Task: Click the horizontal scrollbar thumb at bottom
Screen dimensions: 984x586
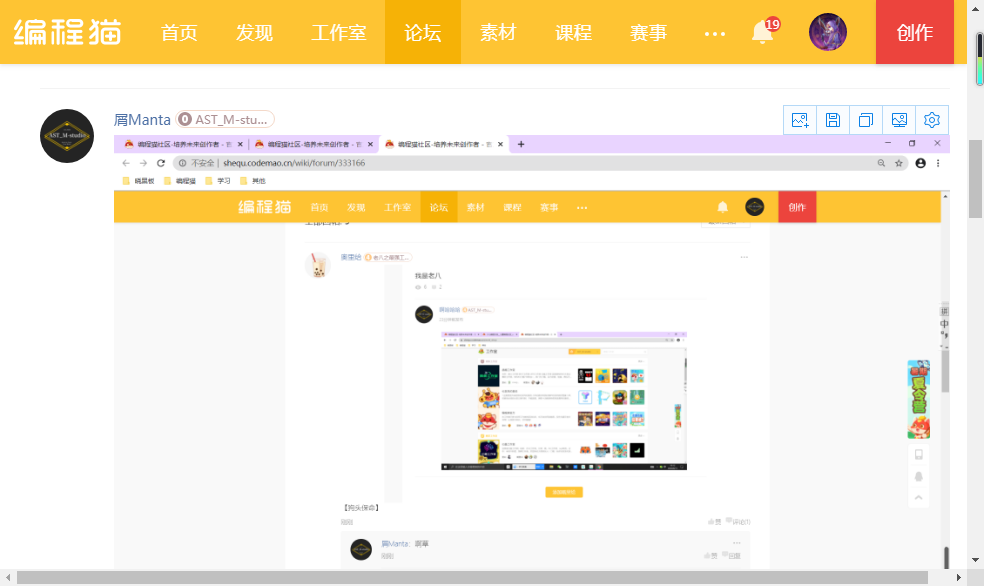Action: click(x=472, y=577)
